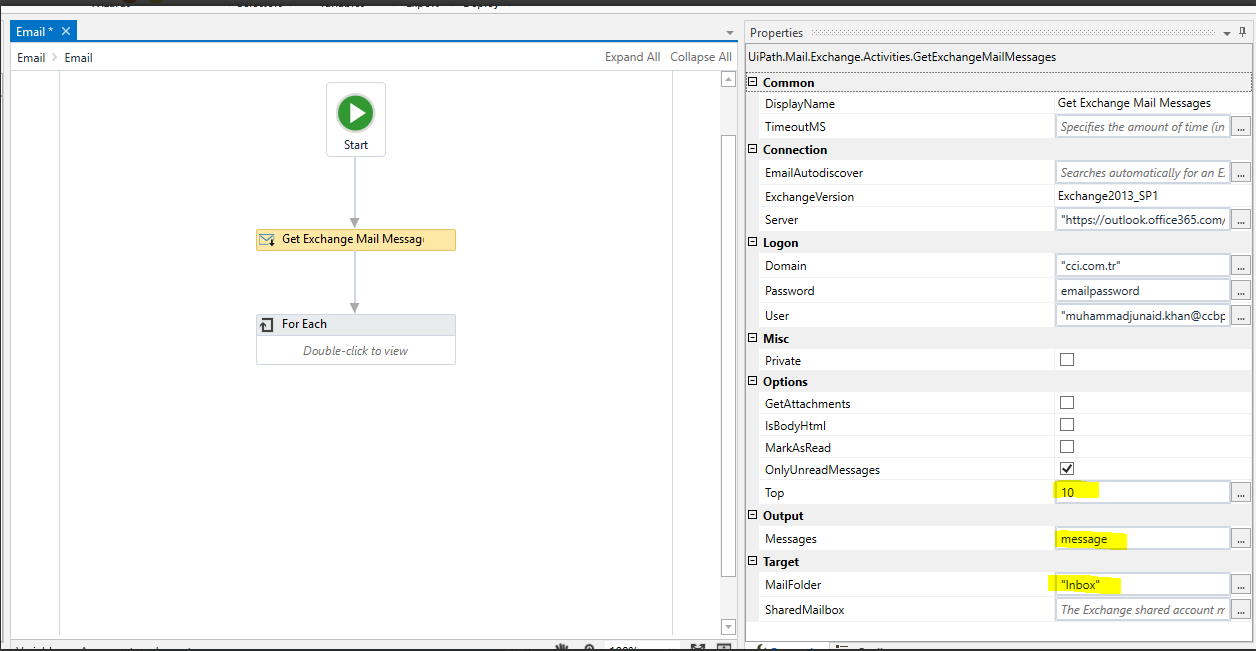1256x651 pixels.
Task: Click the designer vertical scrollbar
Action: (x=728, y=355)
